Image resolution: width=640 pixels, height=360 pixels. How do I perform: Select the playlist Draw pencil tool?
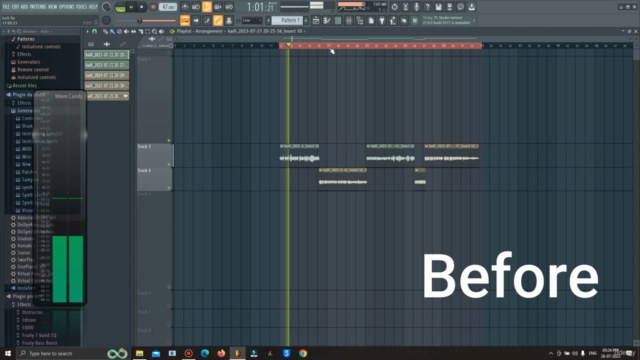(105, 31)
